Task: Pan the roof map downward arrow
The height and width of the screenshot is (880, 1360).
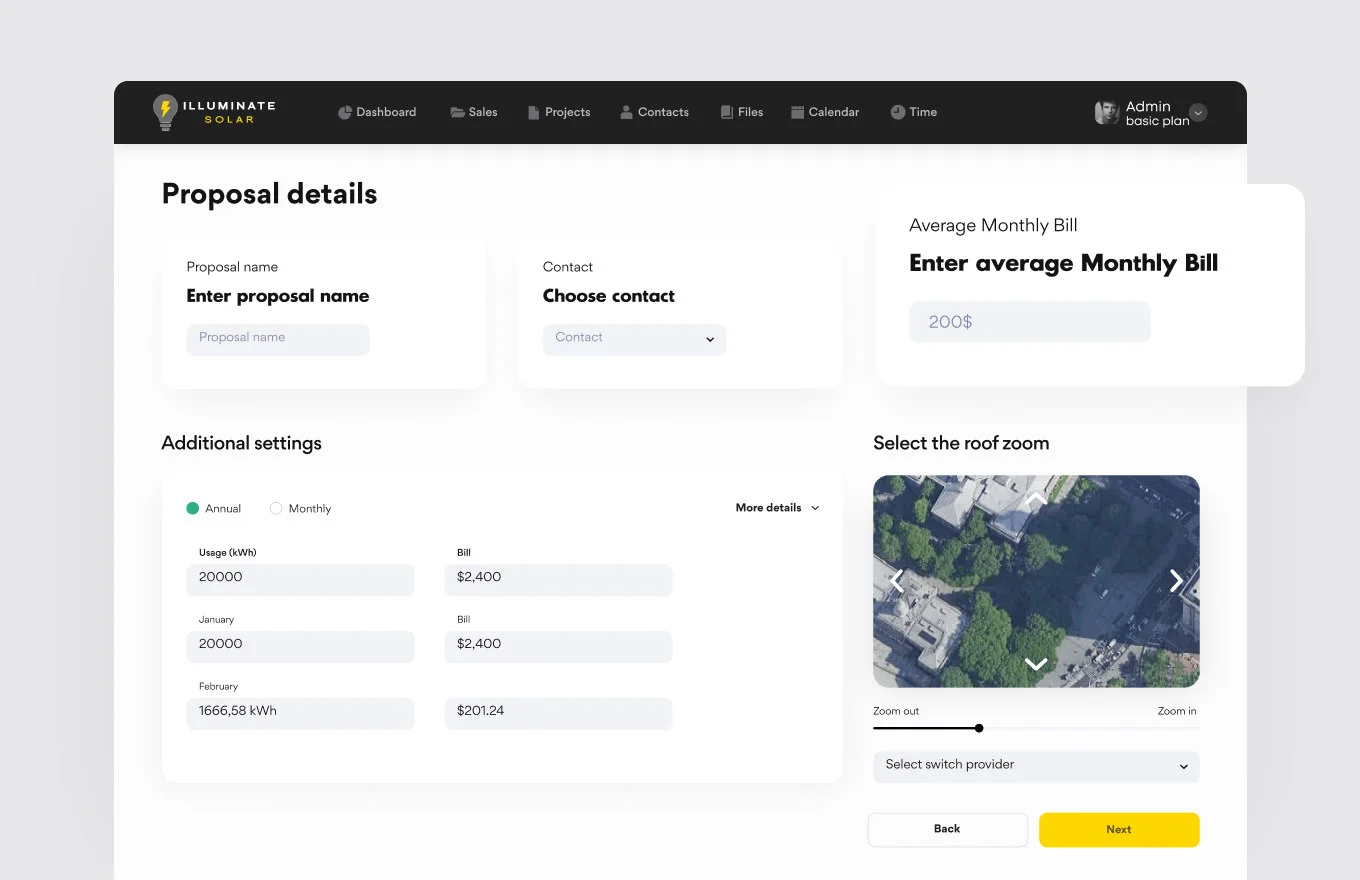Action: click(1036, 664)
